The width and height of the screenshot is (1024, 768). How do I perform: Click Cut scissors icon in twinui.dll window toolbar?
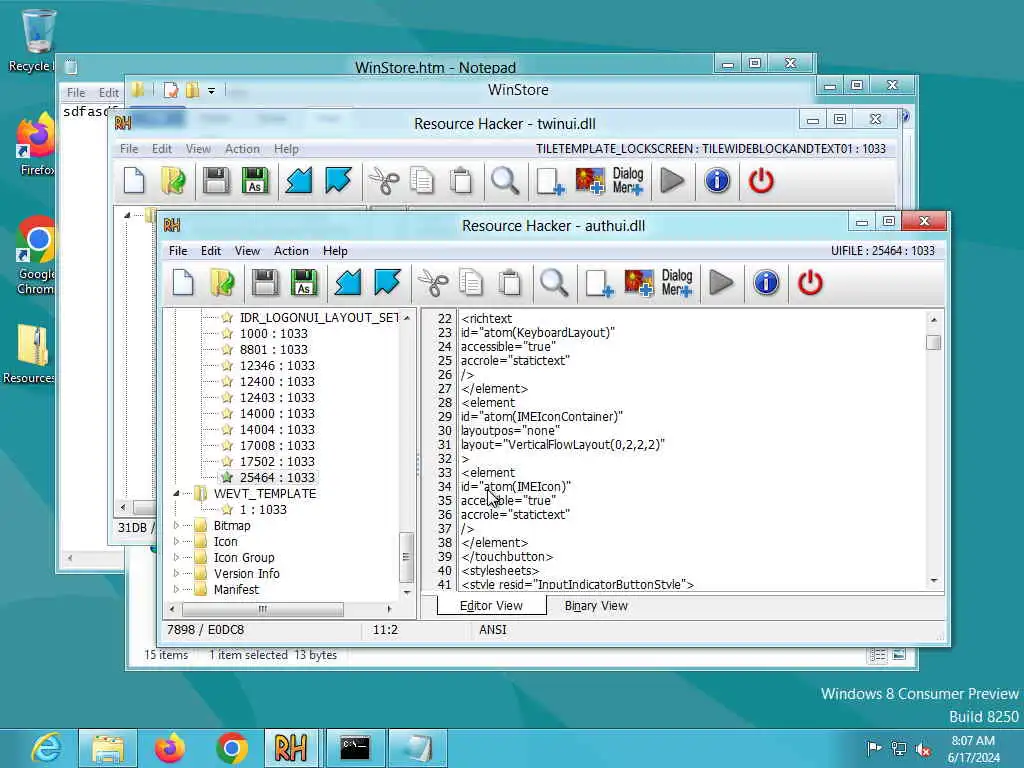pyautogui.click(x=383, y=181)
